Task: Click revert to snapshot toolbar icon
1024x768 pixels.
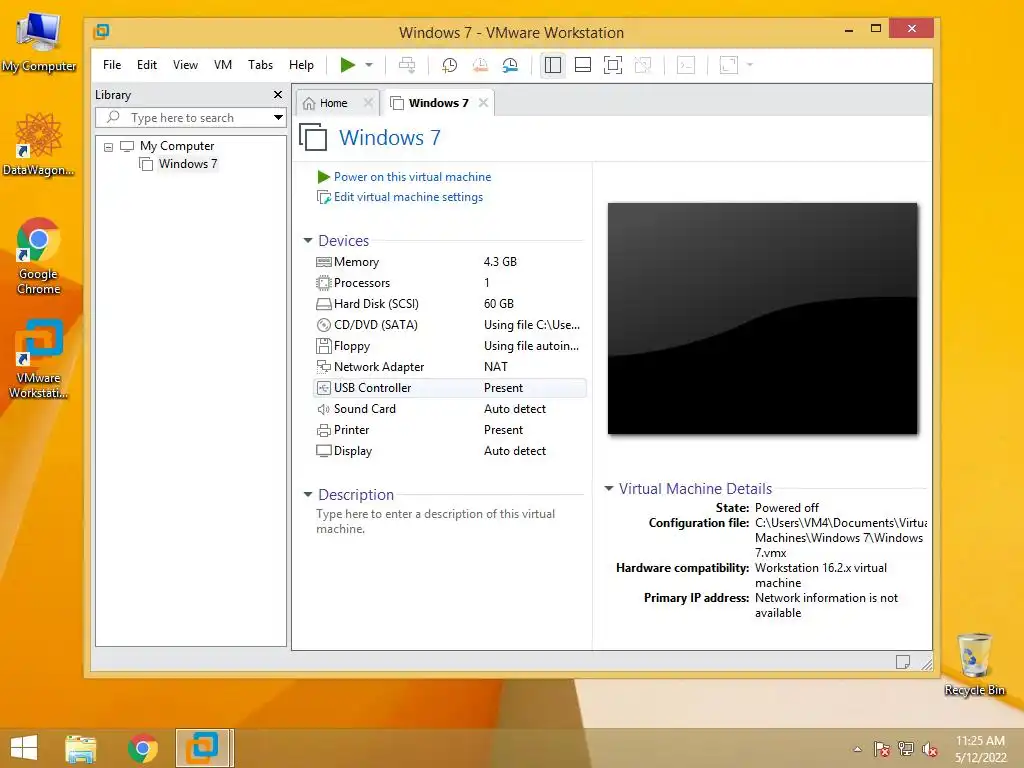Action: [480, 65]
